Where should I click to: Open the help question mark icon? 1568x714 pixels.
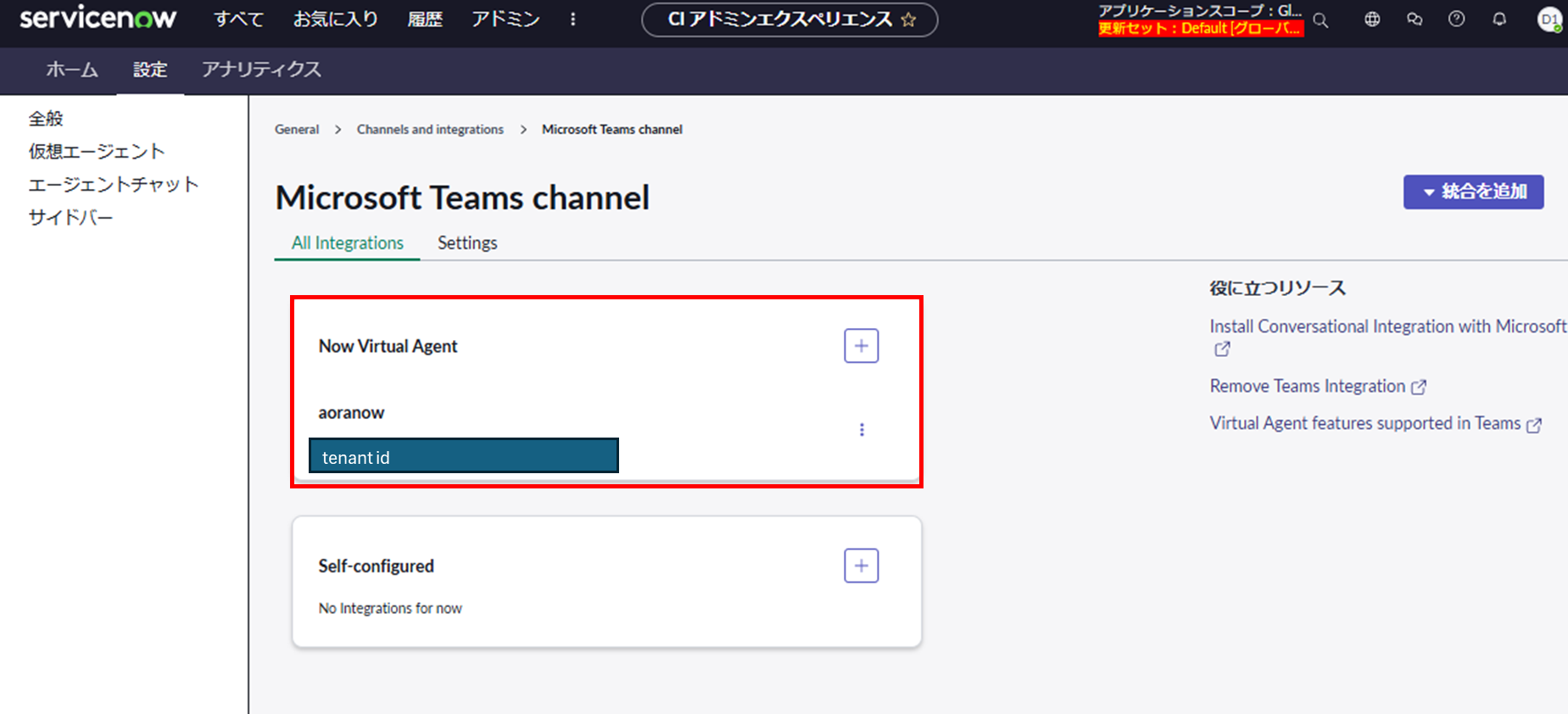pos(1457,20)
